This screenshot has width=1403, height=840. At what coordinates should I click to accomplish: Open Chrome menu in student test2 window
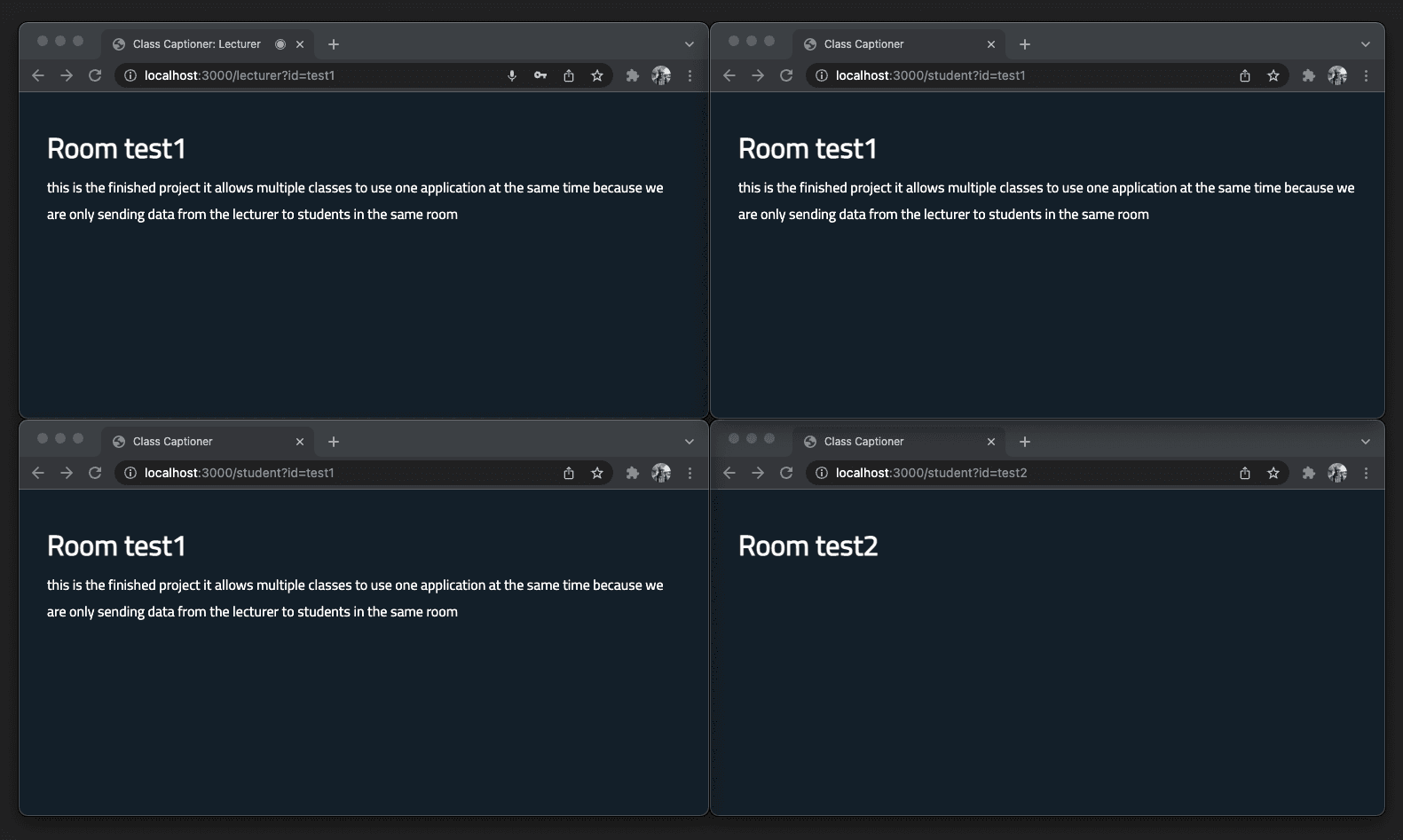[1366, 473]
